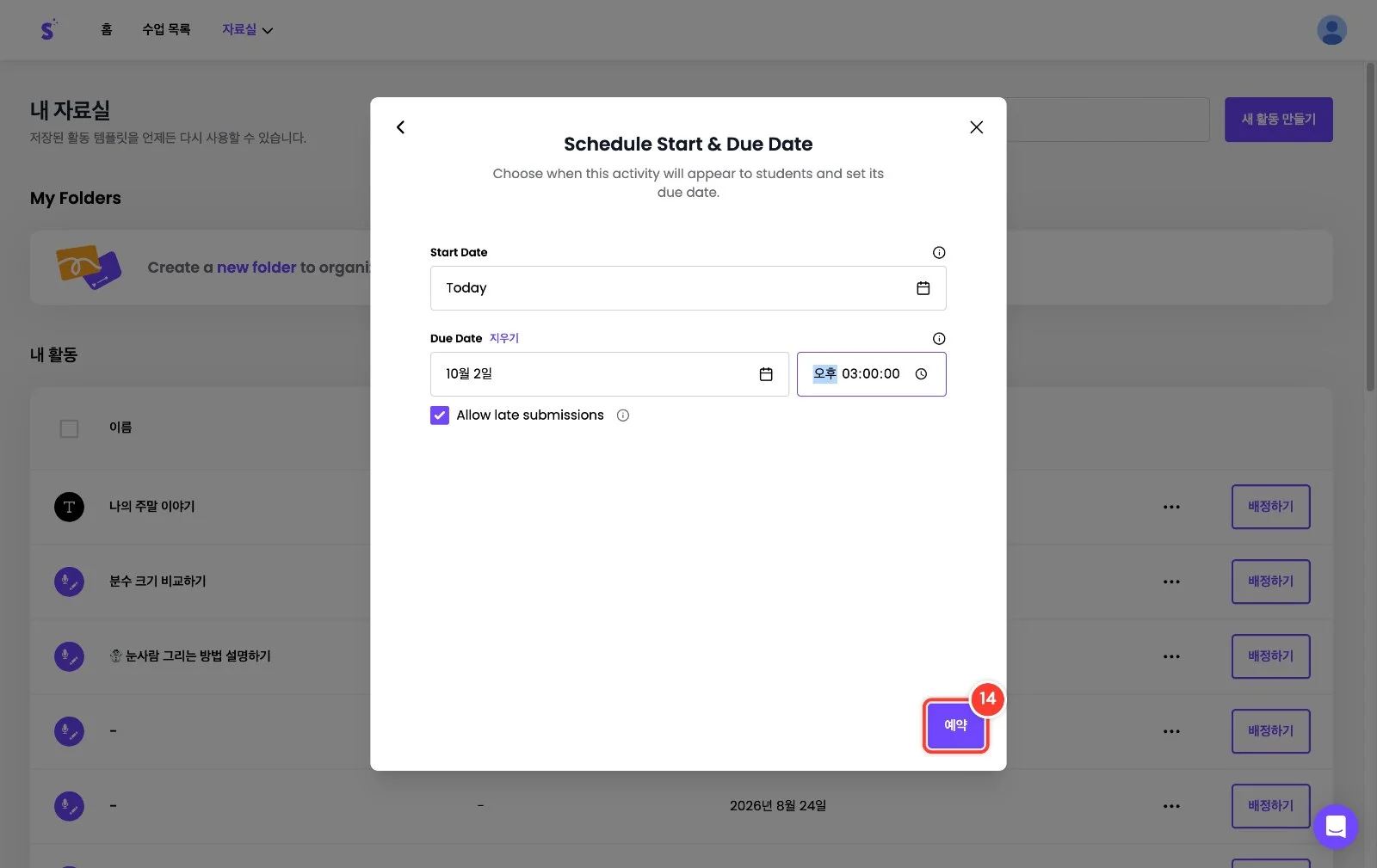Click 배정하기 for 눈사람 그리는 방법 설명하기
Viewport: 1377px width, 868px height.
(x=1270, y=656)
